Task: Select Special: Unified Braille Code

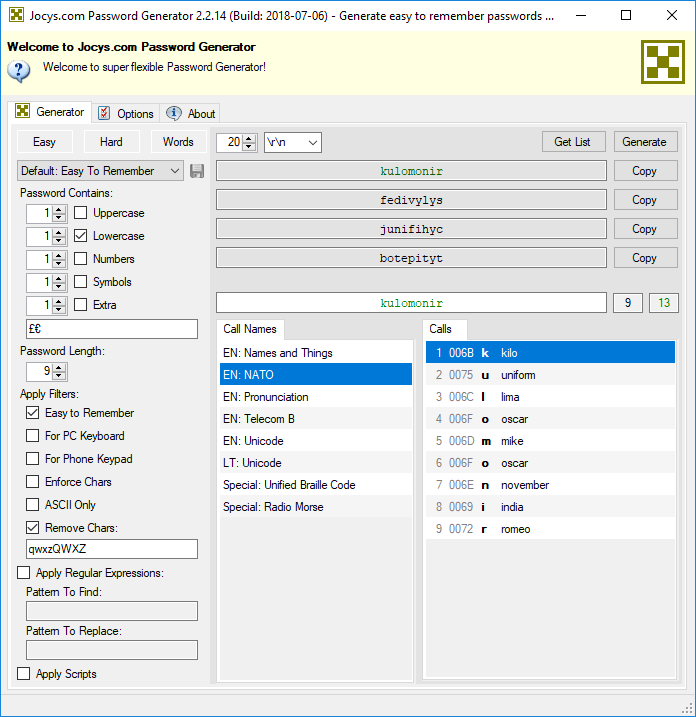Action: click(x=316, y=484)
